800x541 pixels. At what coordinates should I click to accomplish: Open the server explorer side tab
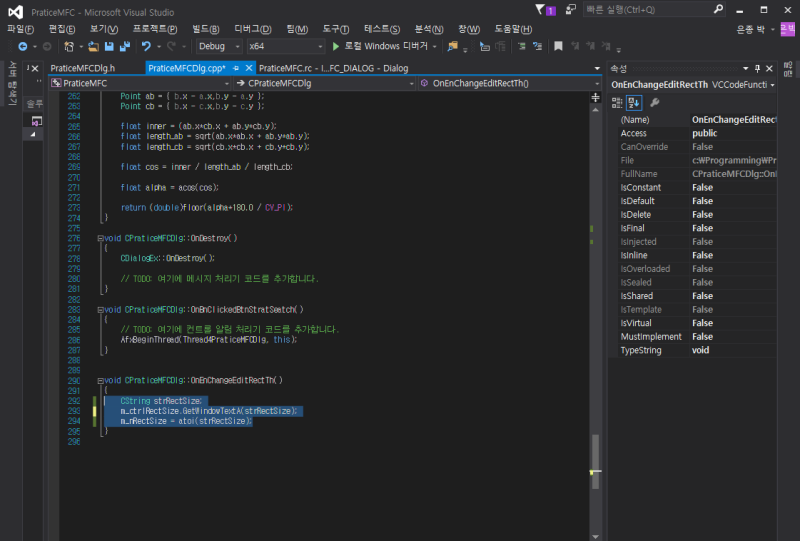tap(12, 83)
